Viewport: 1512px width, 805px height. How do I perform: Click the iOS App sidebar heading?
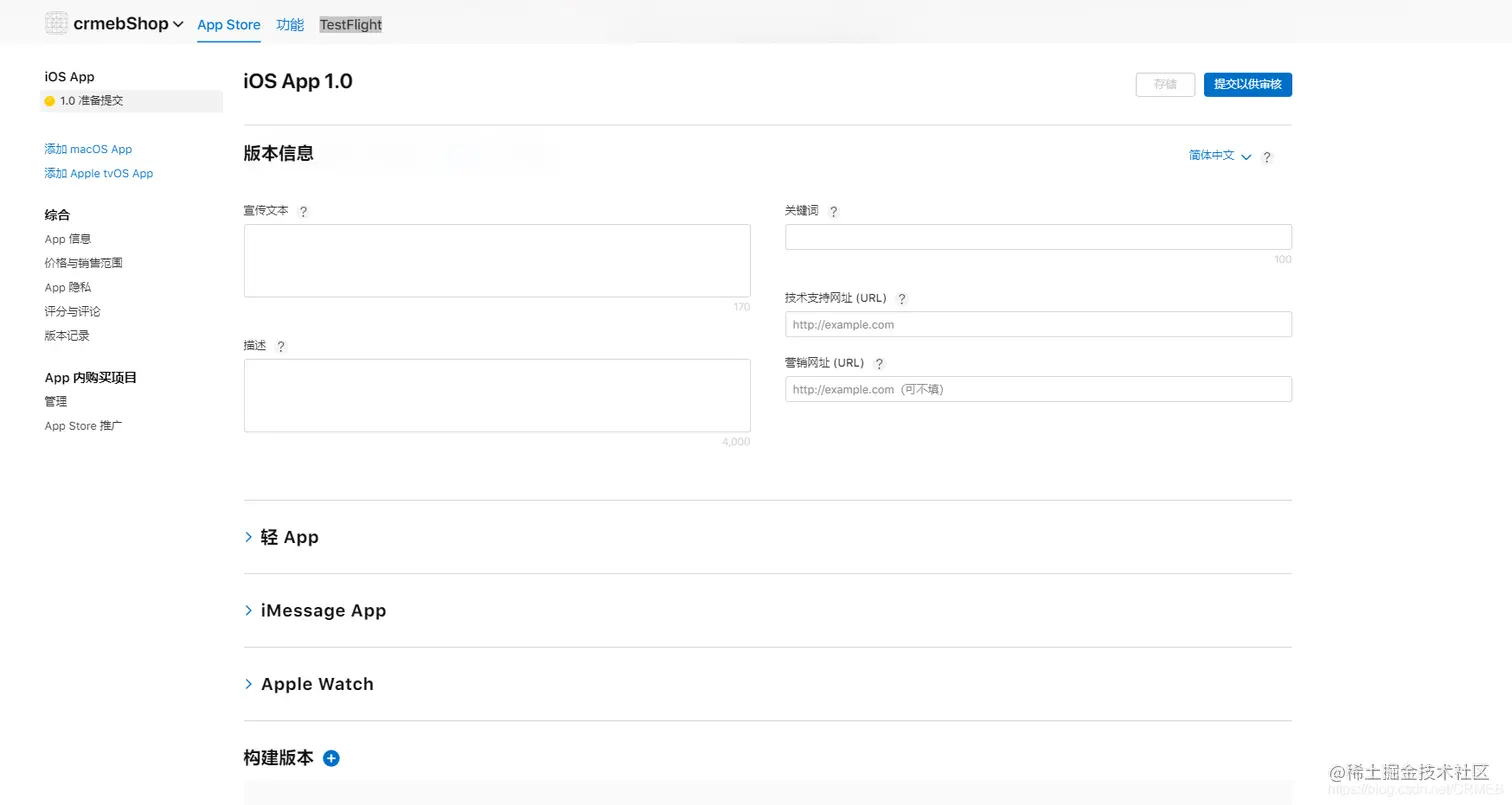coord(70,77)
